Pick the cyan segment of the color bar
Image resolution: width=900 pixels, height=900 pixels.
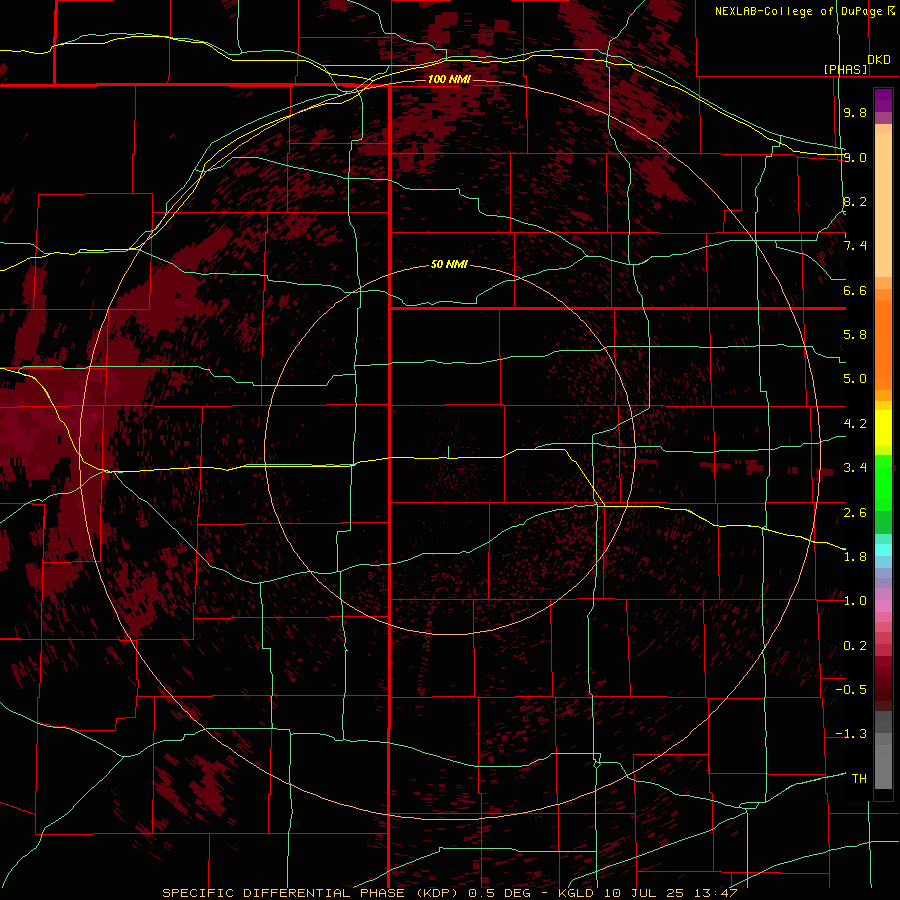click(883, 550)
